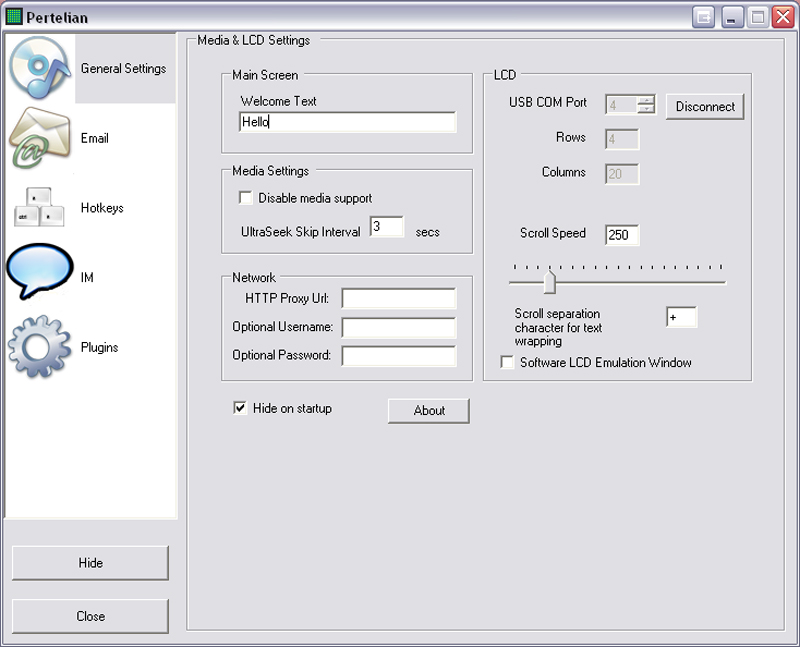Click the Plugins gear icon

tap(39, 346)
